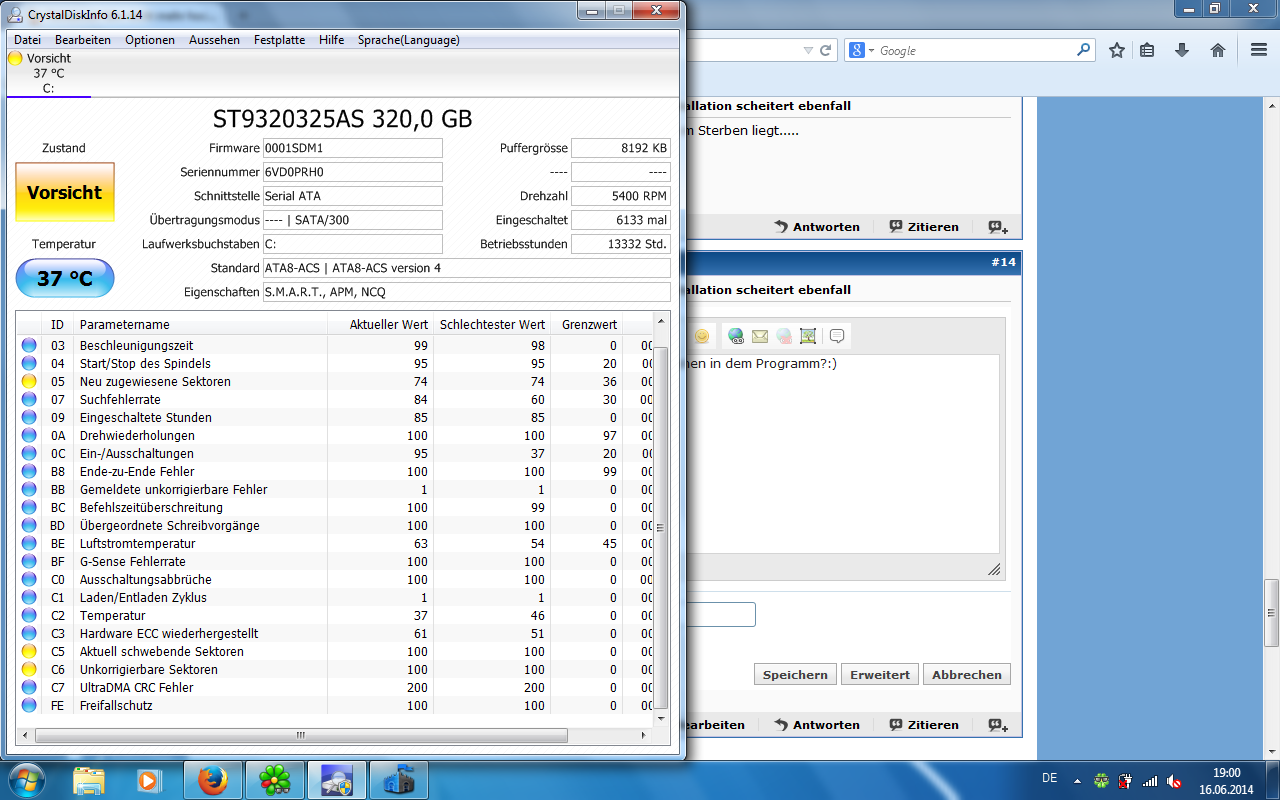Click the SMART list horizontal scrollbar thumb

tap(301, 735)
